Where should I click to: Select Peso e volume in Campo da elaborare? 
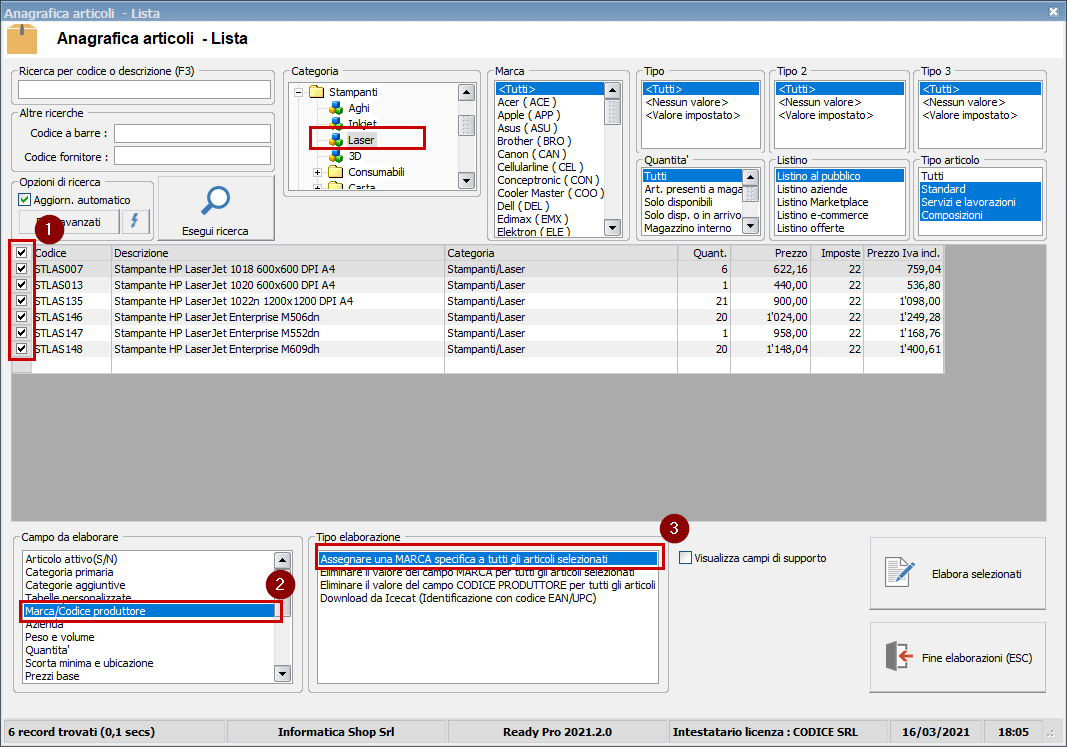[60, 637]
